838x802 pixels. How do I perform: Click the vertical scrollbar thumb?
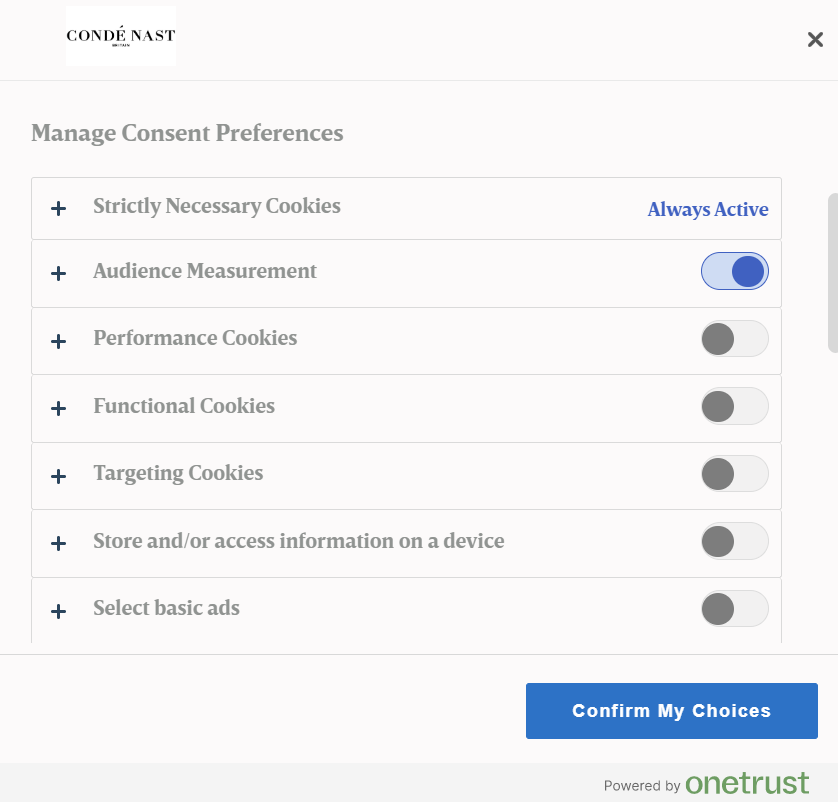(x=832, y=272)
